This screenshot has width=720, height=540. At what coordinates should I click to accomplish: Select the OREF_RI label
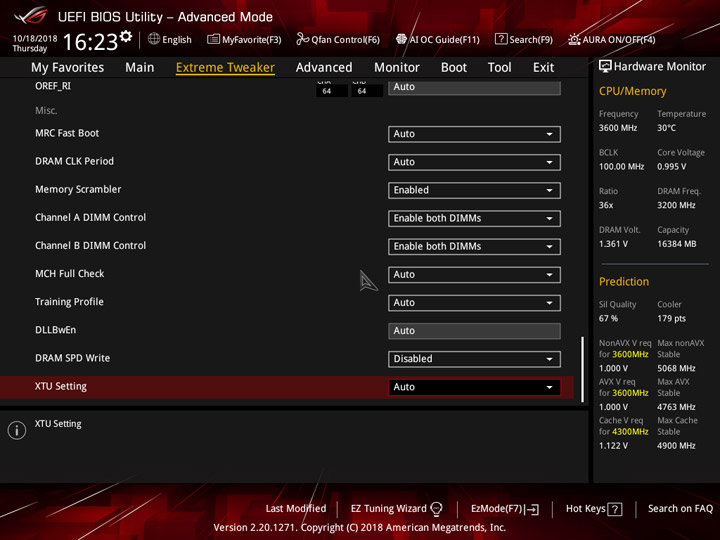click(53, 86)
